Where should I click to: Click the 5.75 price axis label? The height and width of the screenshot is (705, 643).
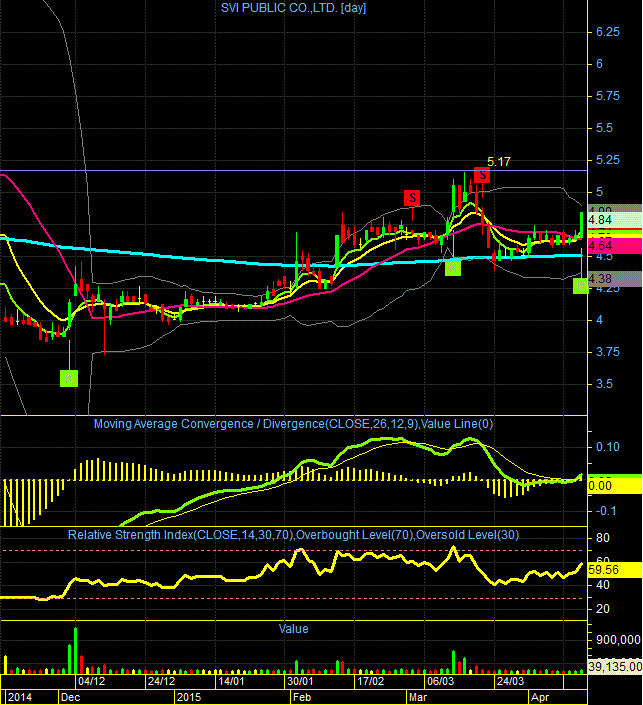607,96
